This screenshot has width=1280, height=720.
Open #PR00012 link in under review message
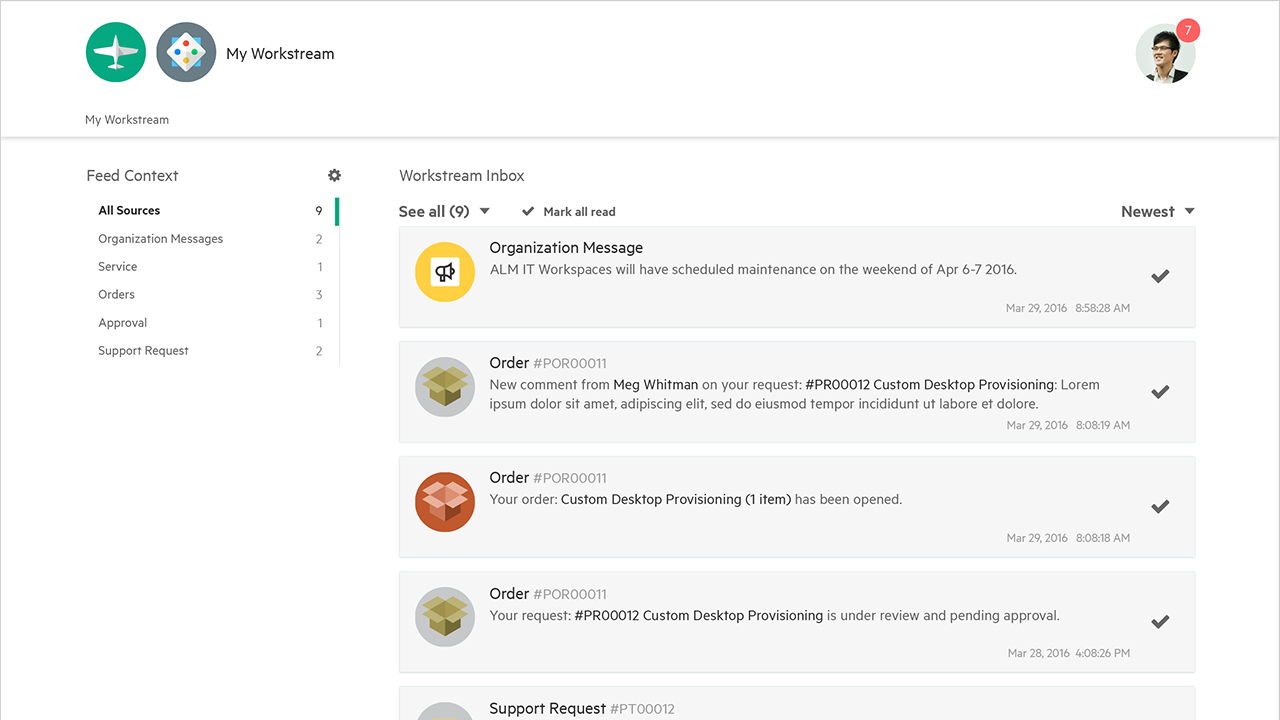coord(699,615)
